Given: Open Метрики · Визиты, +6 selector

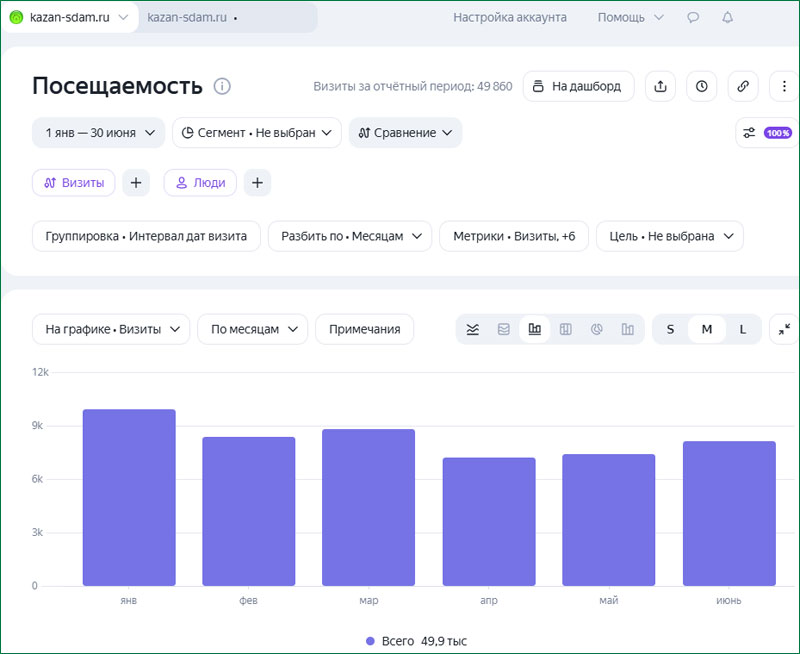Looking at the screenshot, I should click(x=514, y=236).
